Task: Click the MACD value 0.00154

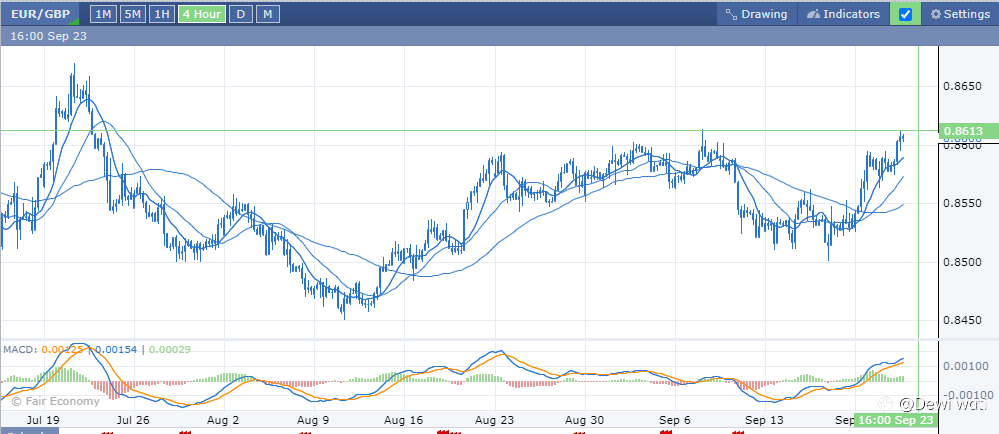Action: point(115,349)
